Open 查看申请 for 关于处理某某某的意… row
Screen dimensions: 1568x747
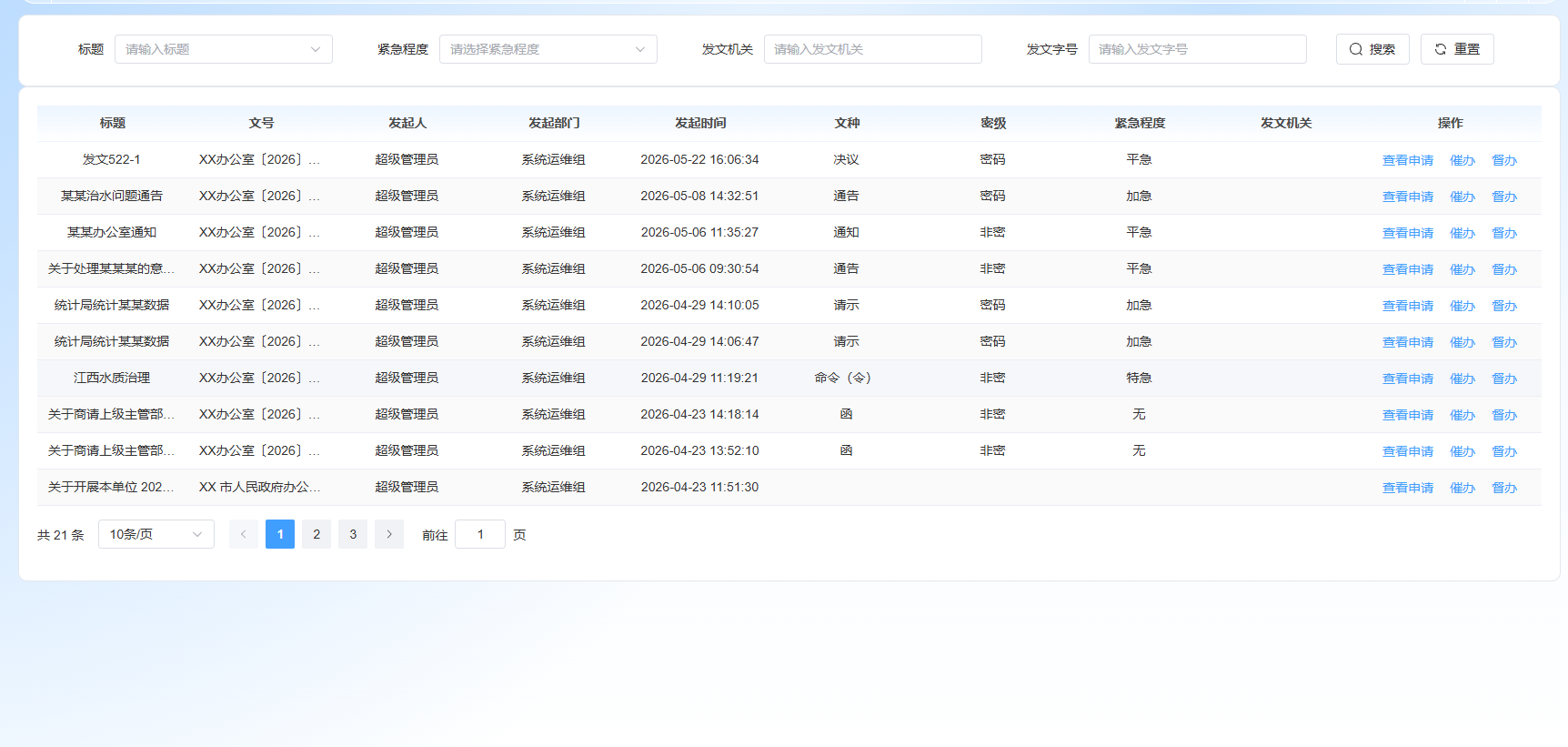(x=1408, y=269)
